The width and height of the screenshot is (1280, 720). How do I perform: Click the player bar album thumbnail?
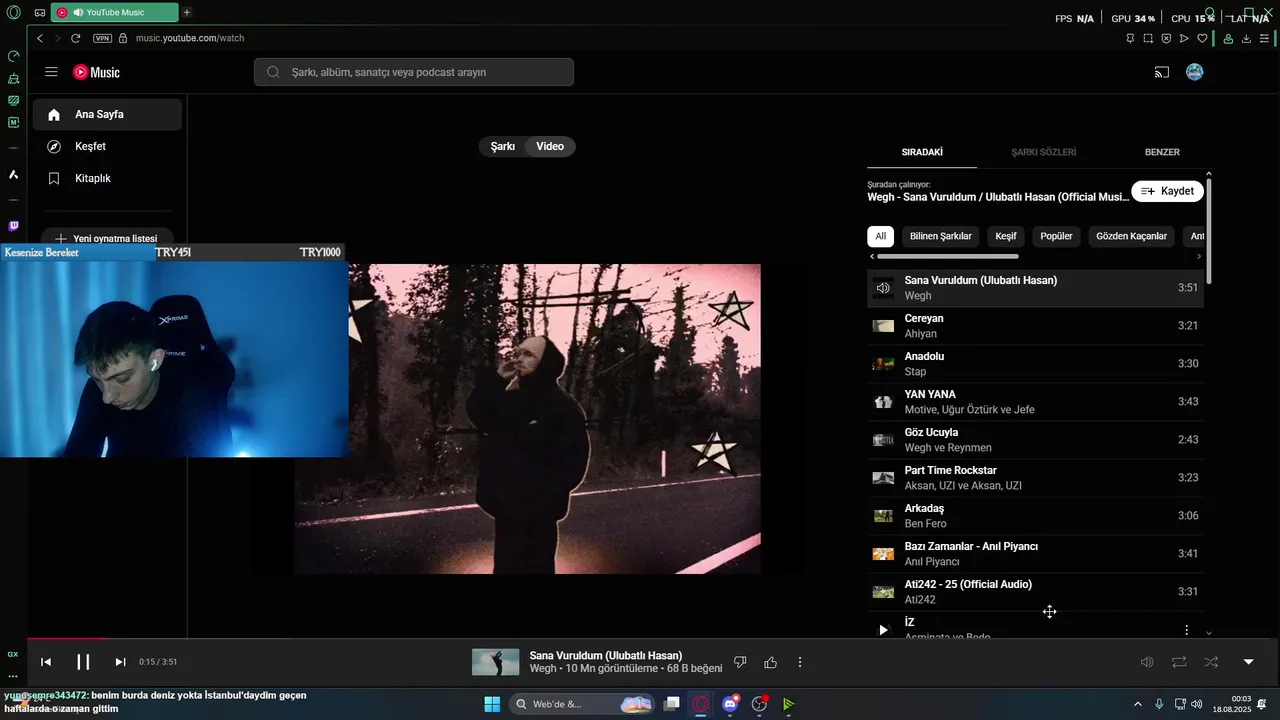tap(496, 662)
